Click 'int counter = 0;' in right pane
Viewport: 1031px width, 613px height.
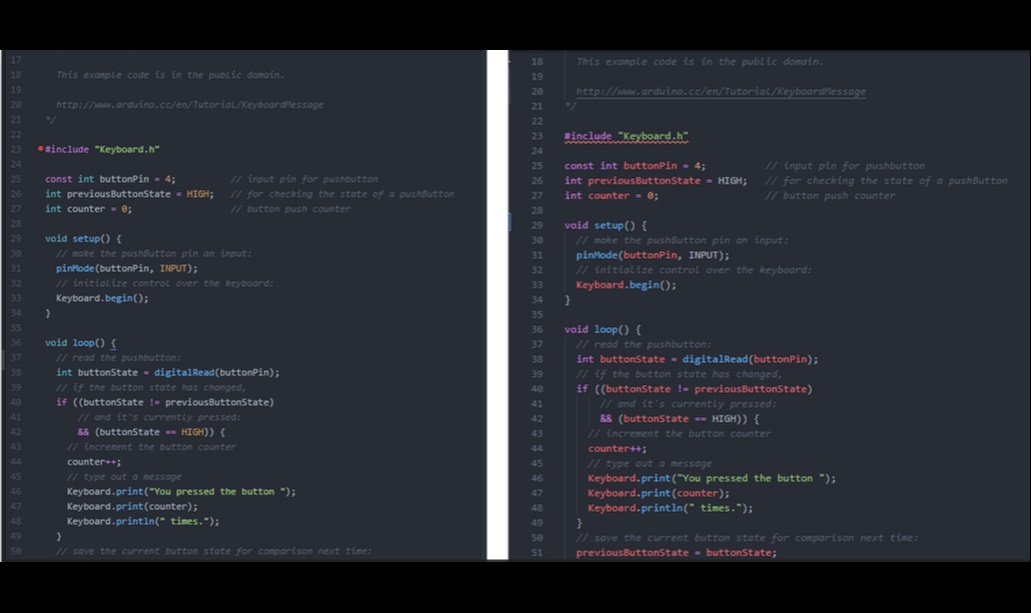tap(611, 195)
